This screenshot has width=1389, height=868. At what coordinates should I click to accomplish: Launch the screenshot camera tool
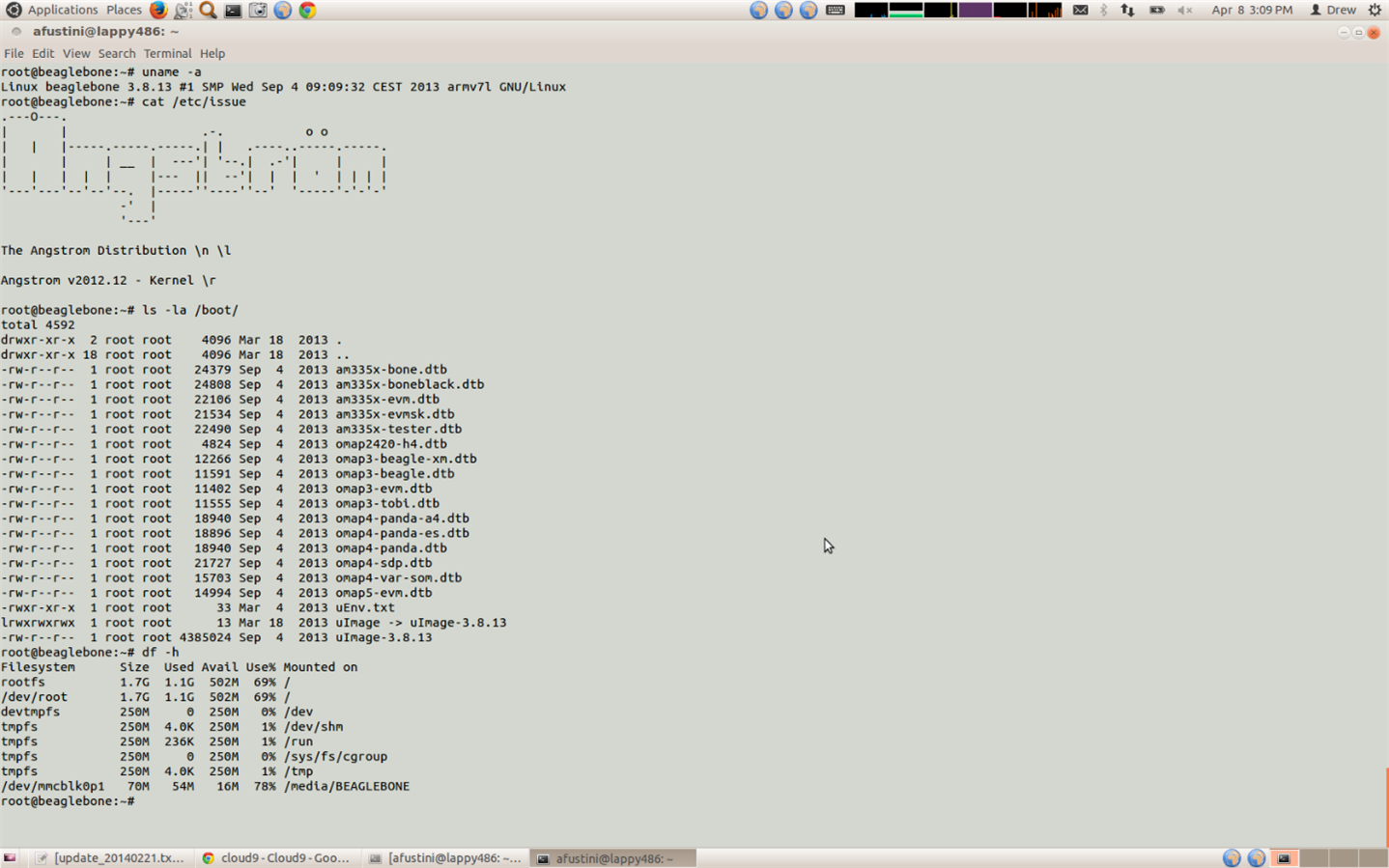258,10
